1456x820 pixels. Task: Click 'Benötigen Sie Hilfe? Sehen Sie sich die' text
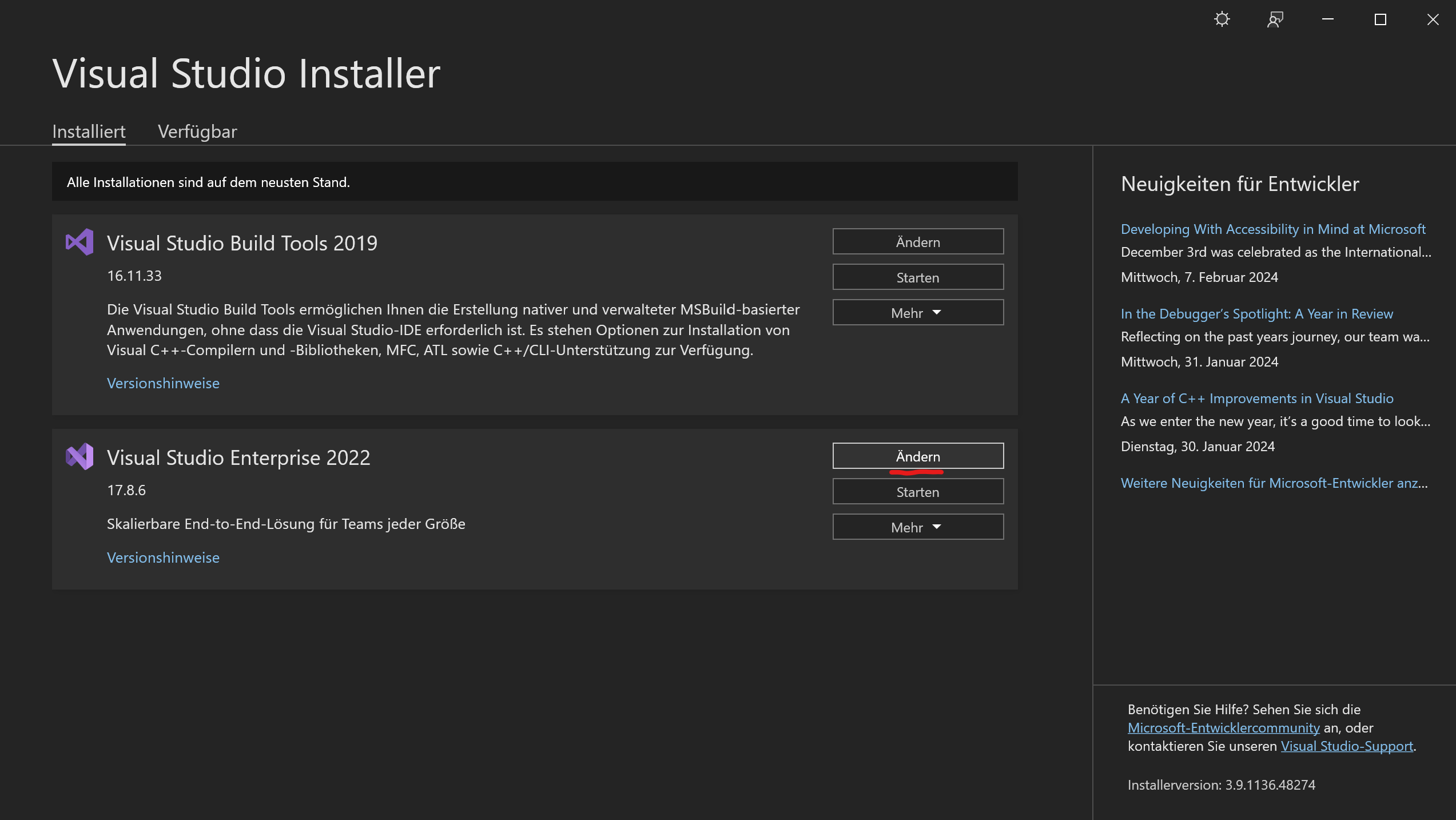pos(1244,710)
